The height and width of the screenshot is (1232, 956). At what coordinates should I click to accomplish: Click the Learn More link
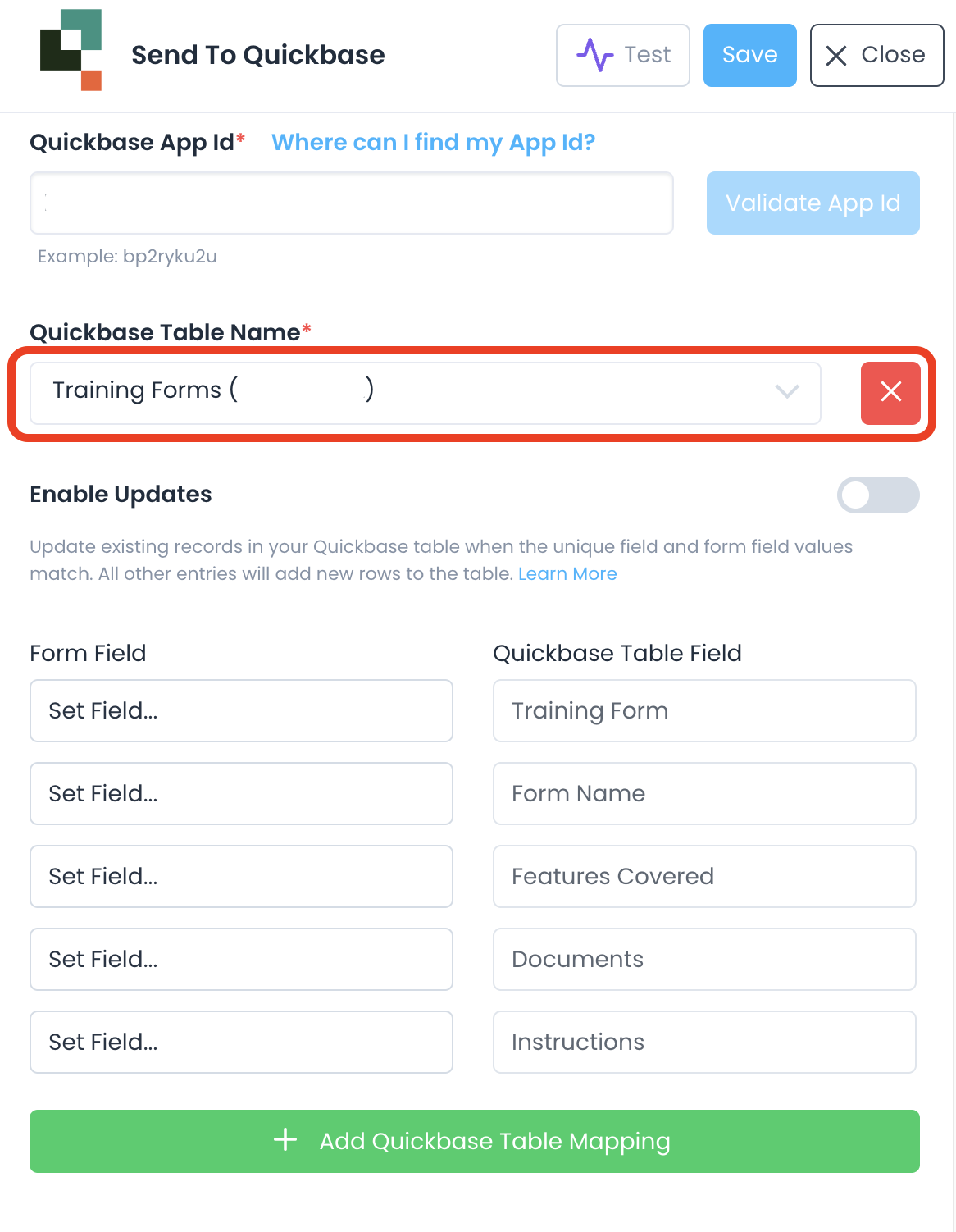click(x=567, y=574)
